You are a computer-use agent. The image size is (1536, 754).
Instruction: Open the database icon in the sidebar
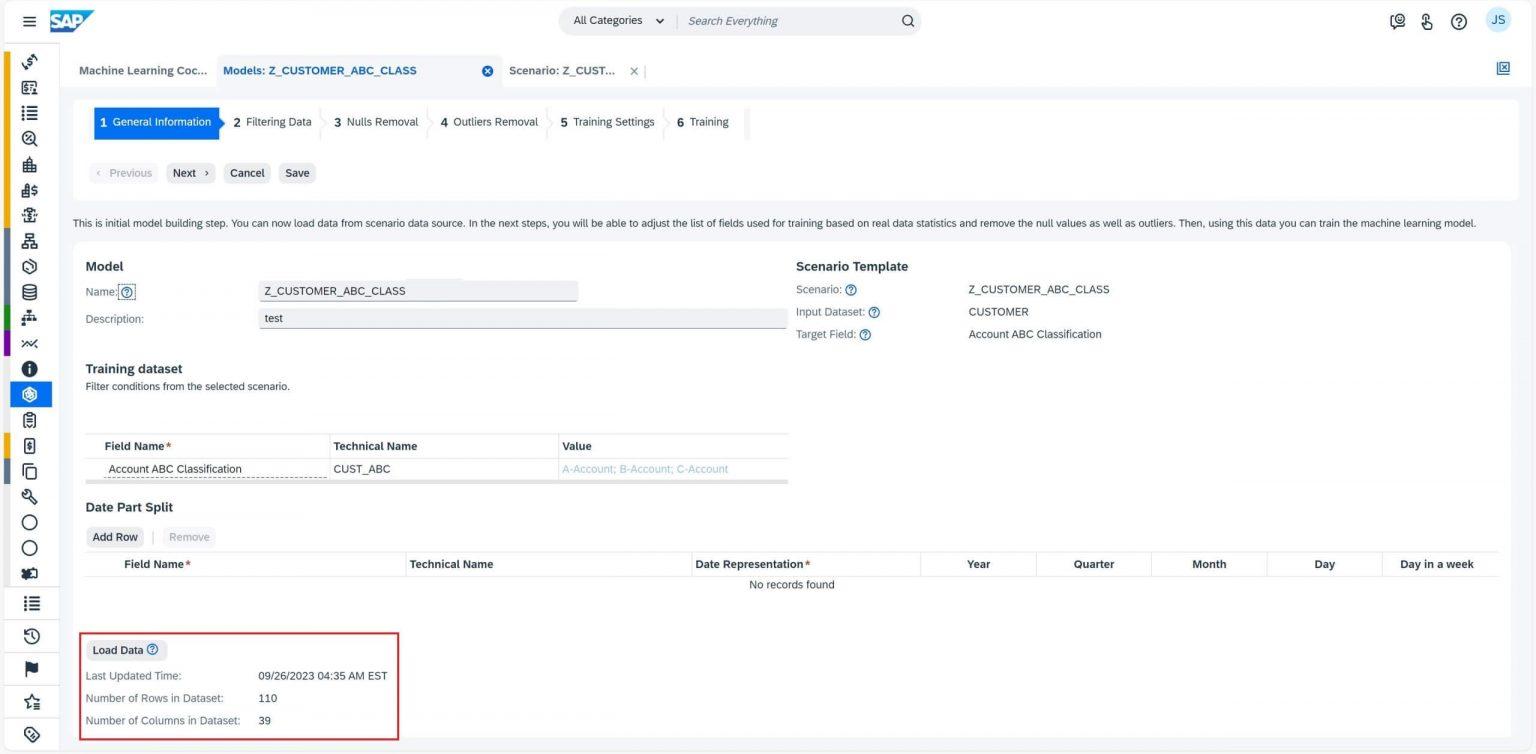coord(29,291)
